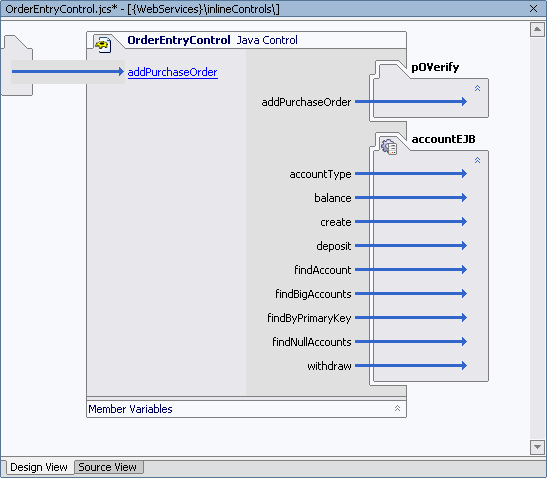Click the accountEJB gear control icon
The height and width of the screenshot is (478, 547).
point(389,147)
